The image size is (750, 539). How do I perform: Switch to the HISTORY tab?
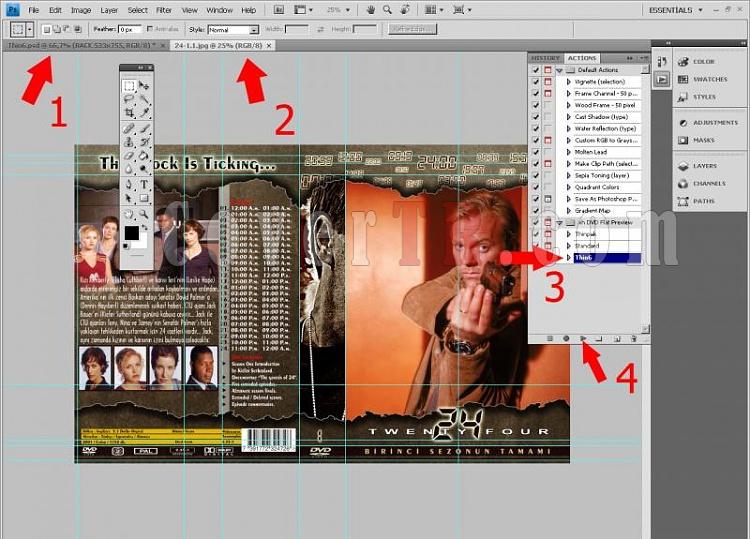click(x=546, y=58)
